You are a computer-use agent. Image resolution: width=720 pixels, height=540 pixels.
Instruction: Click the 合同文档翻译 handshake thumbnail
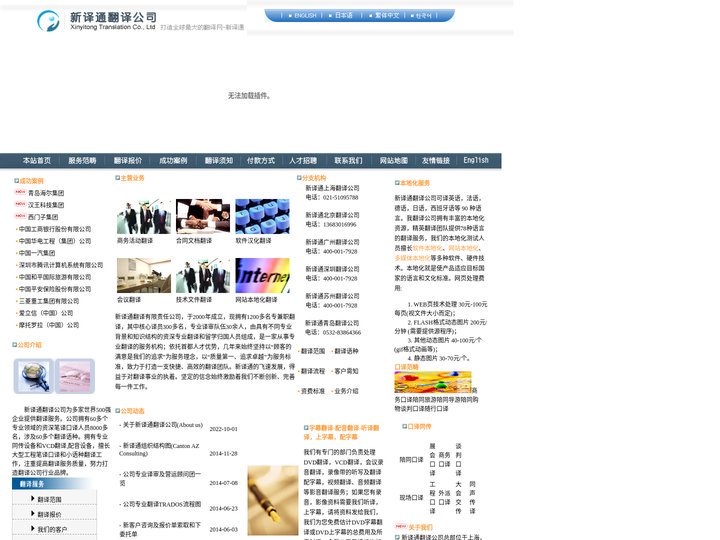pyautogui.click(x=203, y=216)
